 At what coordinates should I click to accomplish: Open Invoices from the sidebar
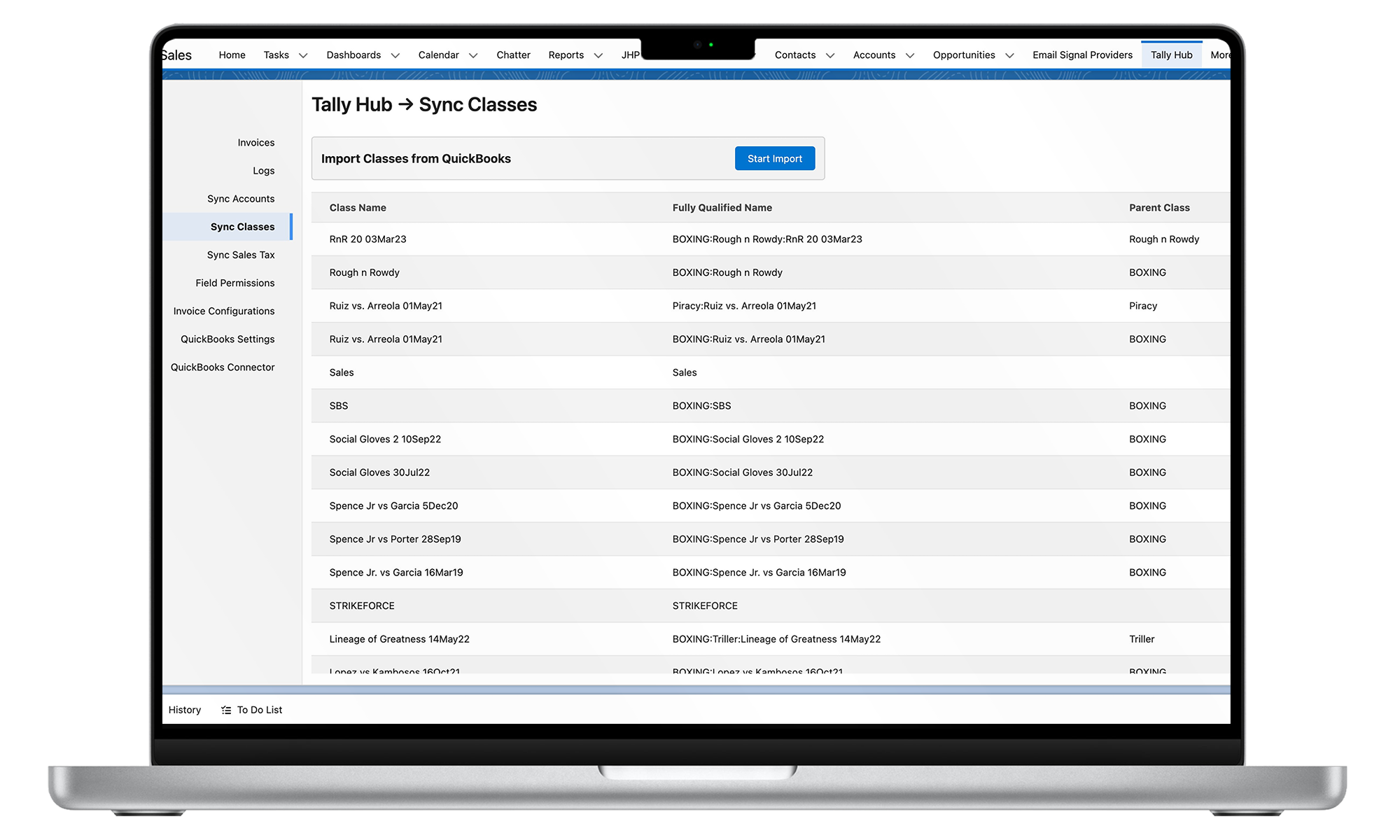pos(255,142)
